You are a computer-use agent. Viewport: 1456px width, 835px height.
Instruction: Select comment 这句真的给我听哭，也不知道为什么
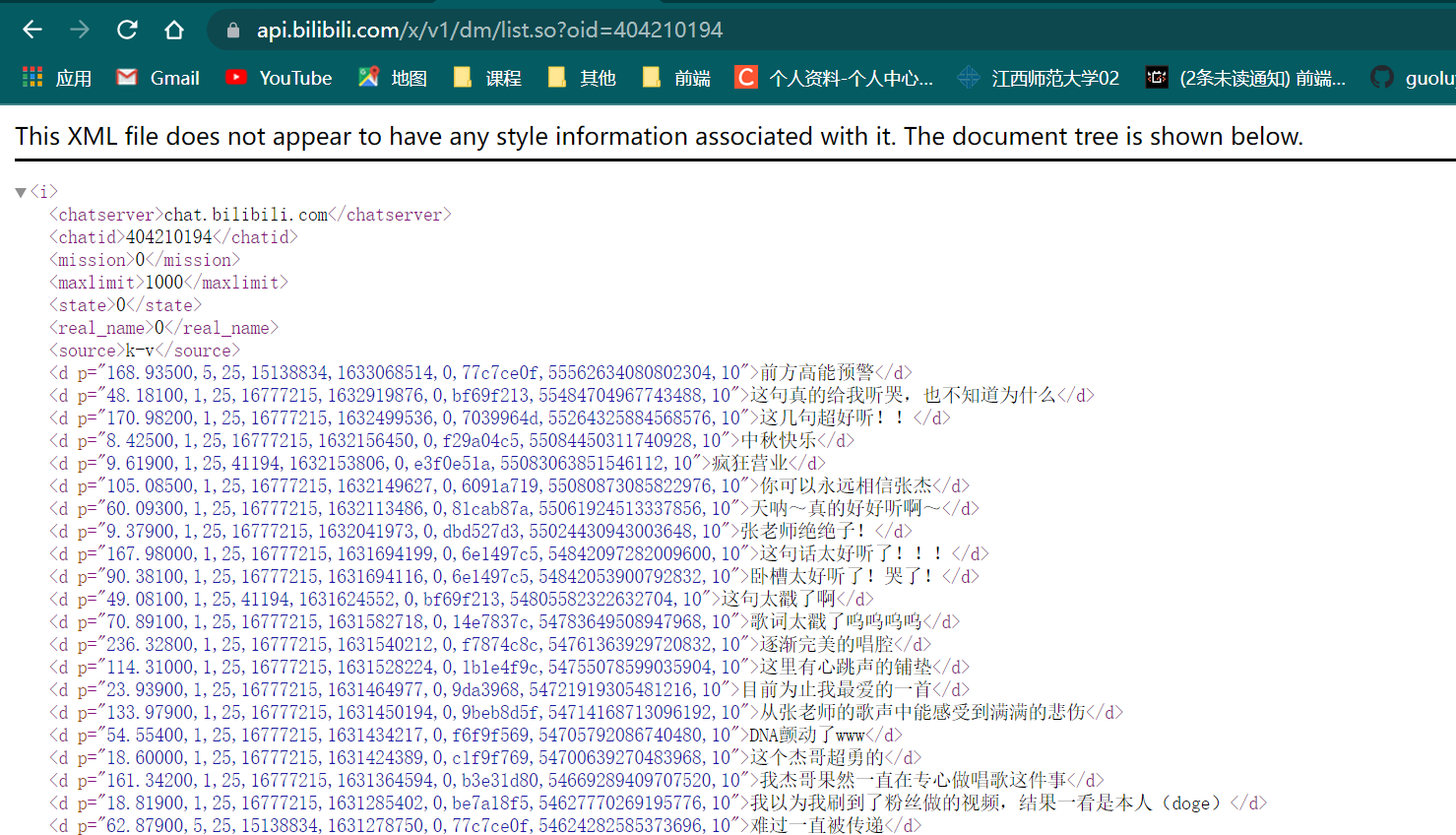tap(903, 396)
